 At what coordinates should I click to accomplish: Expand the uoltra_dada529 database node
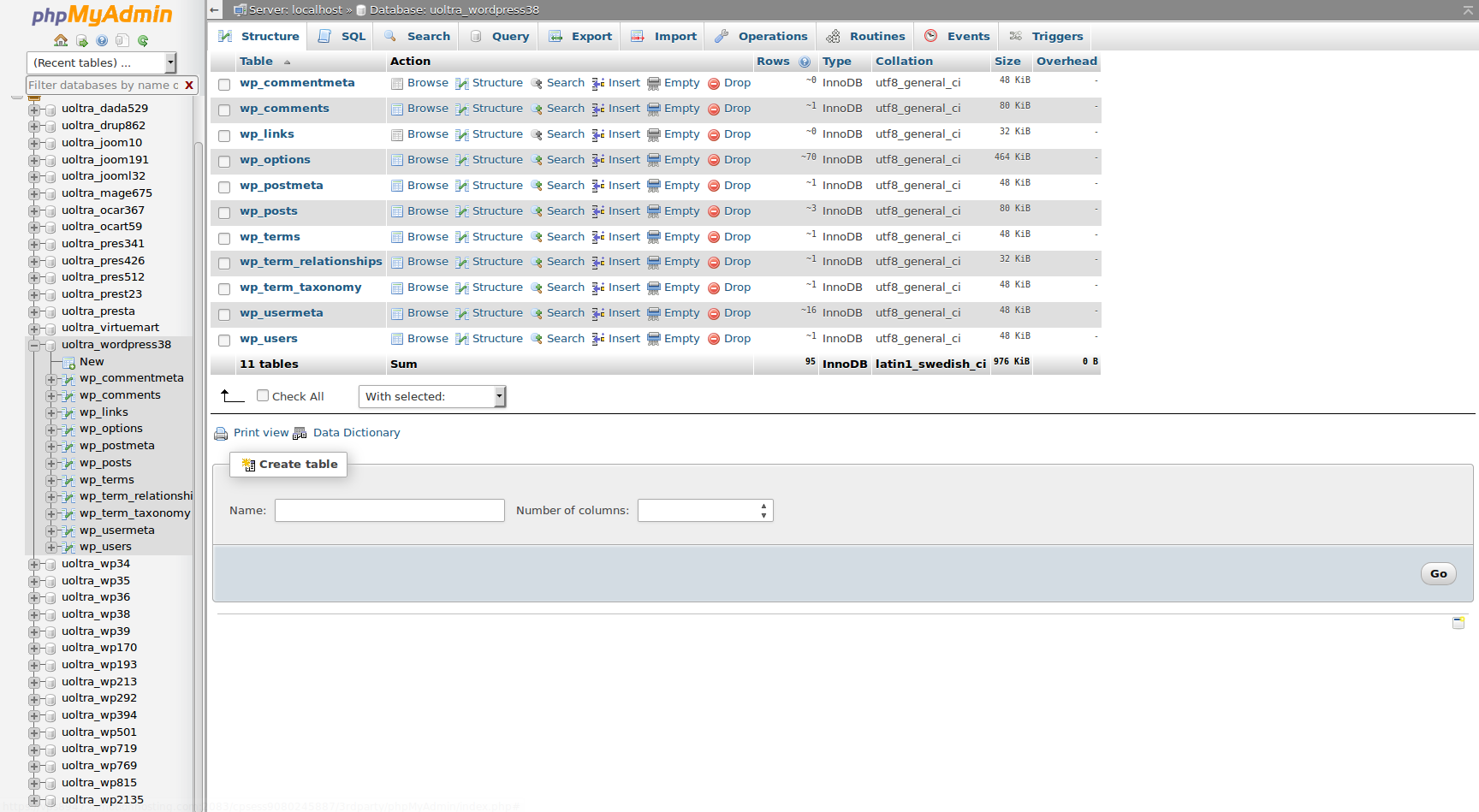(34, 109)
